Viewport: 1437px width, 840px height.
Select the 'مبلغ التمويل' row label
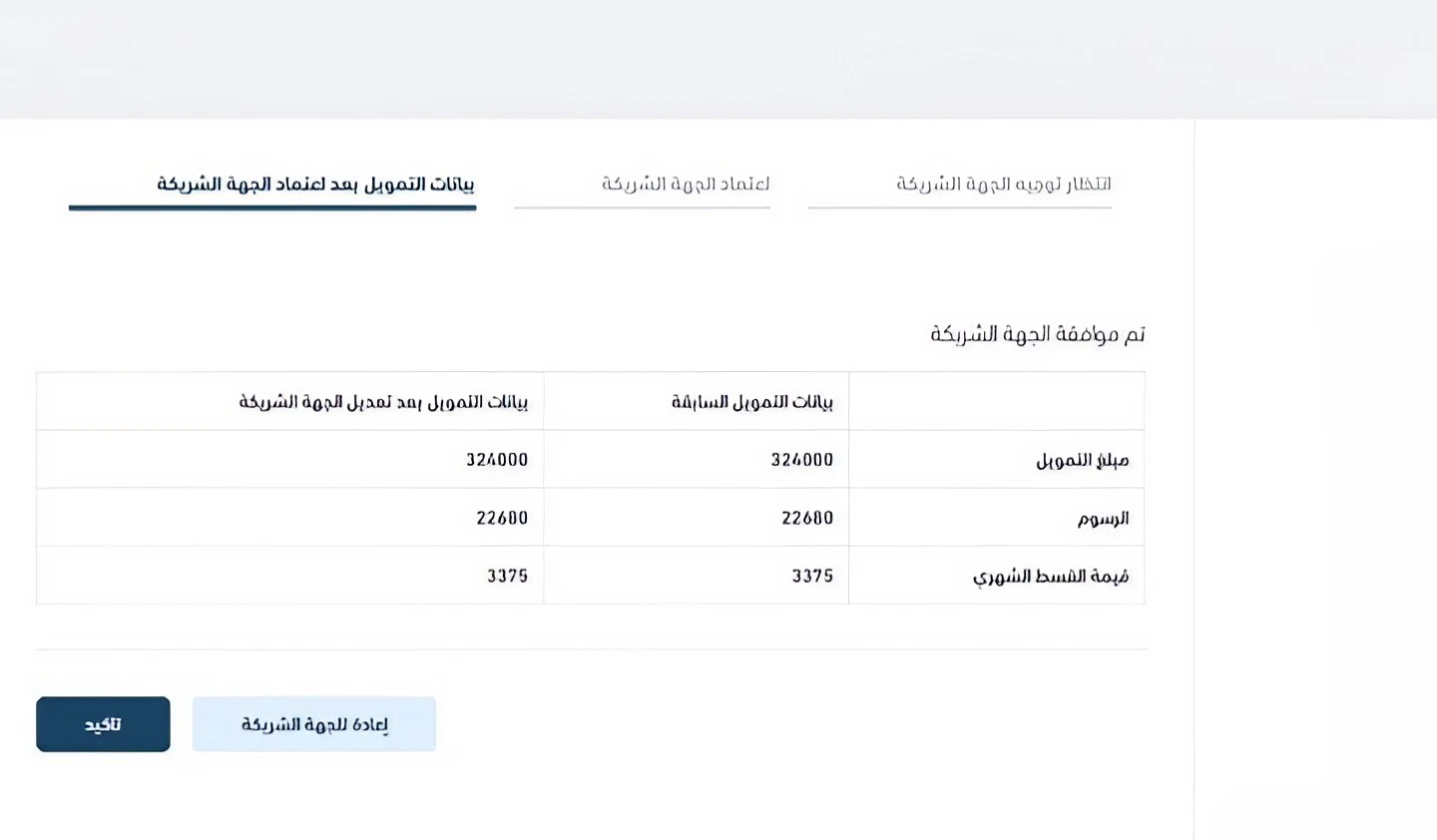point(1082,460)
